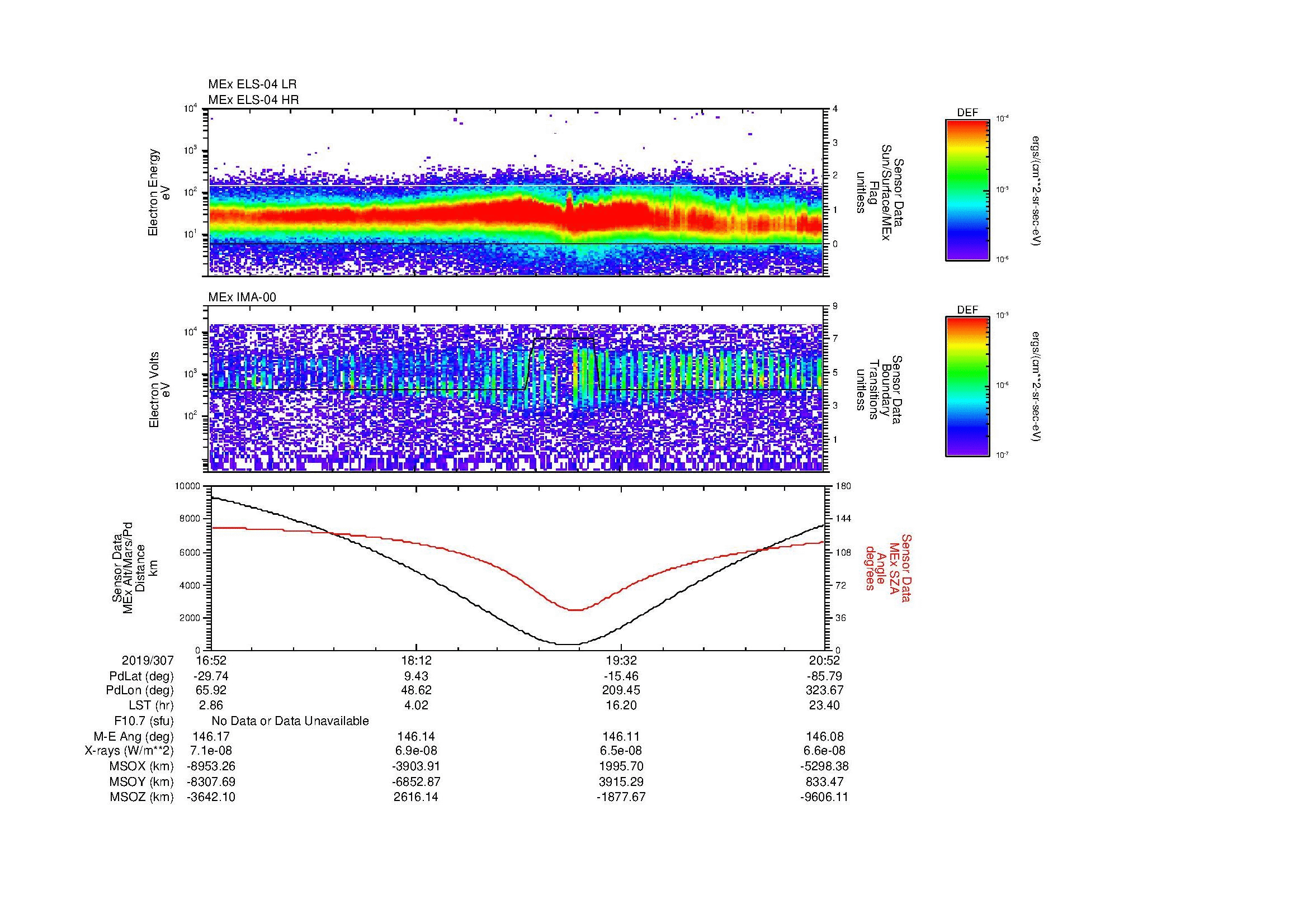1308x924 pixels.
Task: Click the MSOZ value -9606.11
Action: (824, 797)
